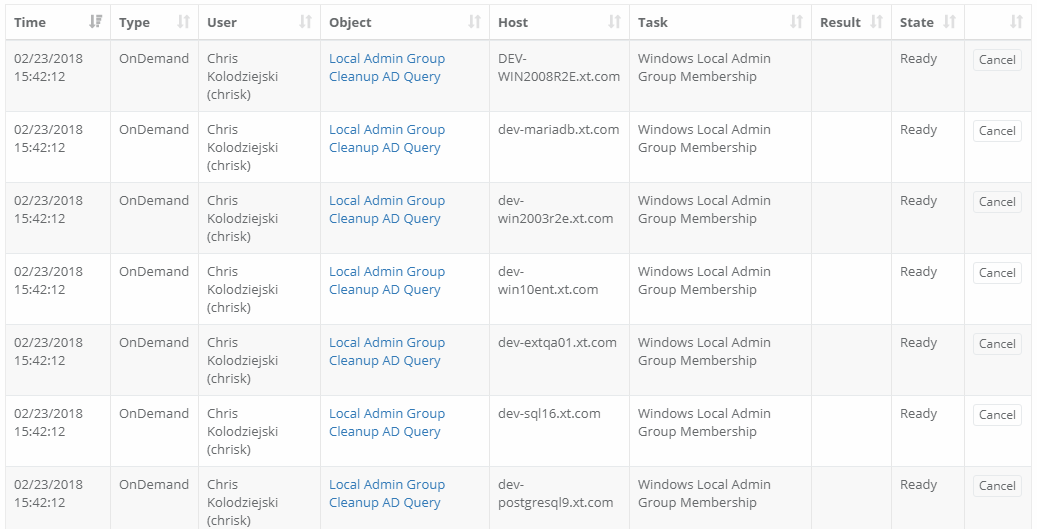Image resolution: width=1037 pixels, height=529 pixels.
Task: Open the Object link in the dev-sql16 row
Action: click(386, 422)
